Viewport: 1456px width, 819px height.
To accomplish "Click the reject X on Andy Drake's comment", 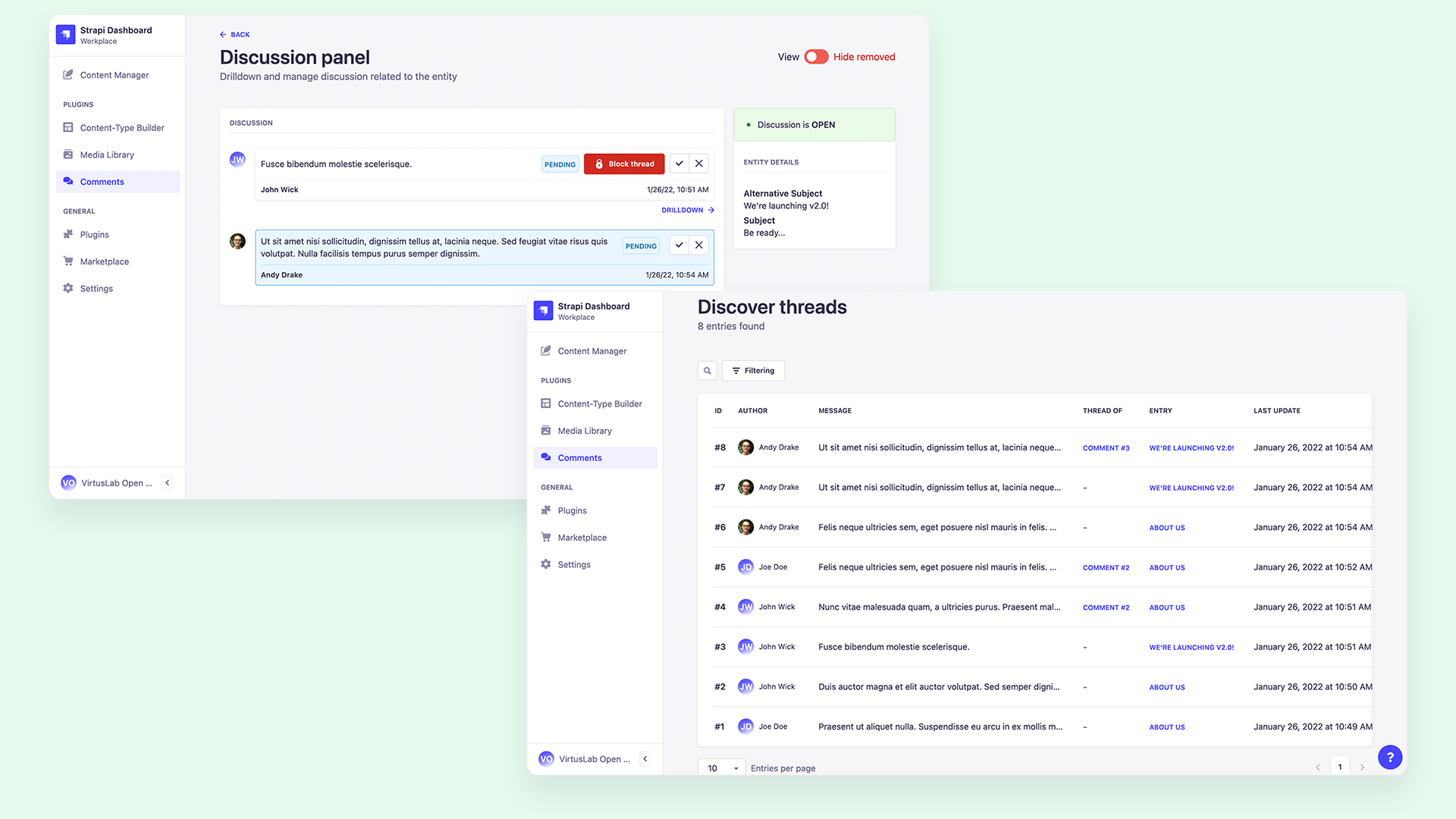I will click(x=699, y=245).
